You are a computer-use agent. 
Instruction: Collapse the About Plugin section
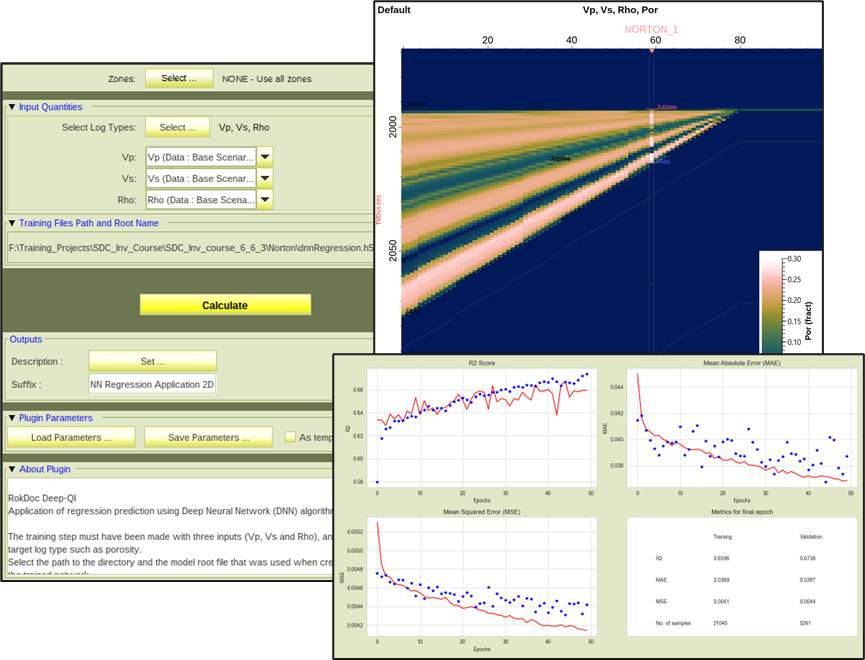[12, 469]
